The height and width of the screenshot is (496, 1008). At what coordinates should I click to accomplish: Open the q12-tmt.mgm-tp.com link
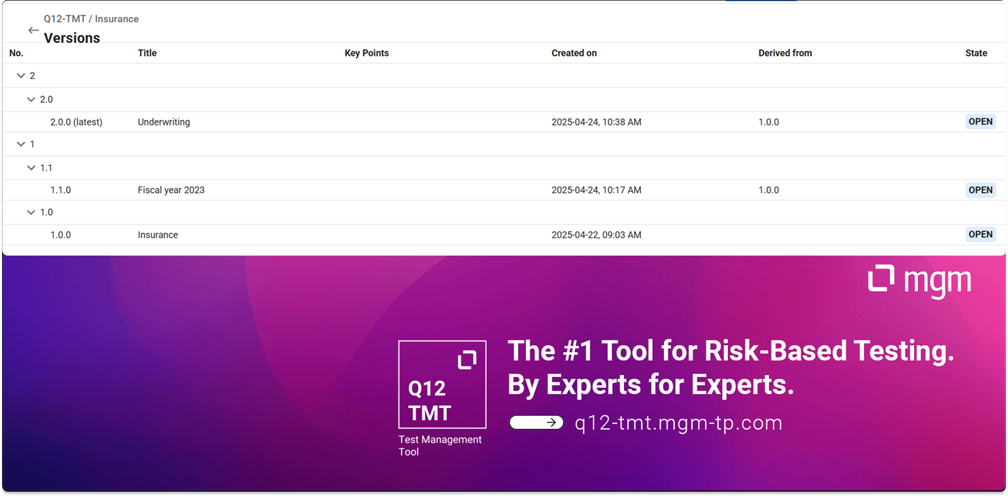tap(678, 423)
